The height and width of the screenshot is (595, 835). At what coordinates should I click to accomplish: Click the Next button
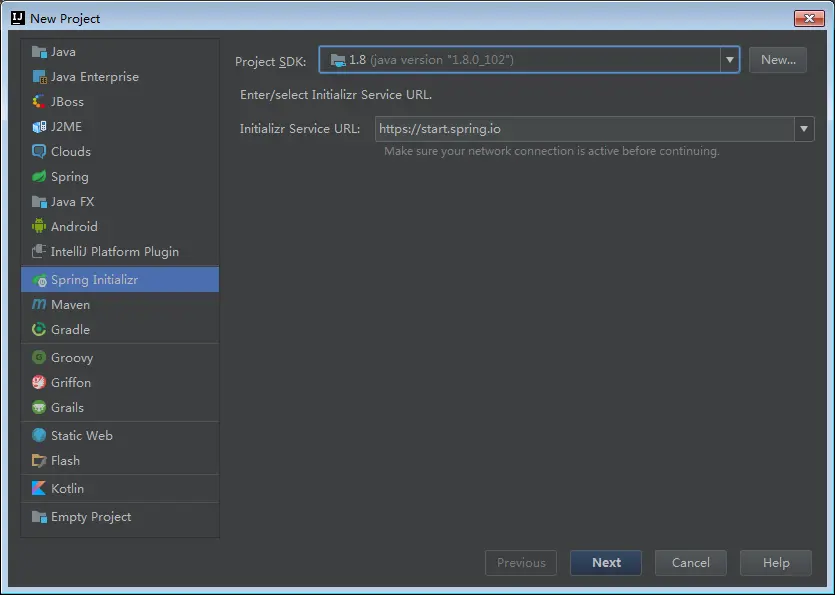606,563
